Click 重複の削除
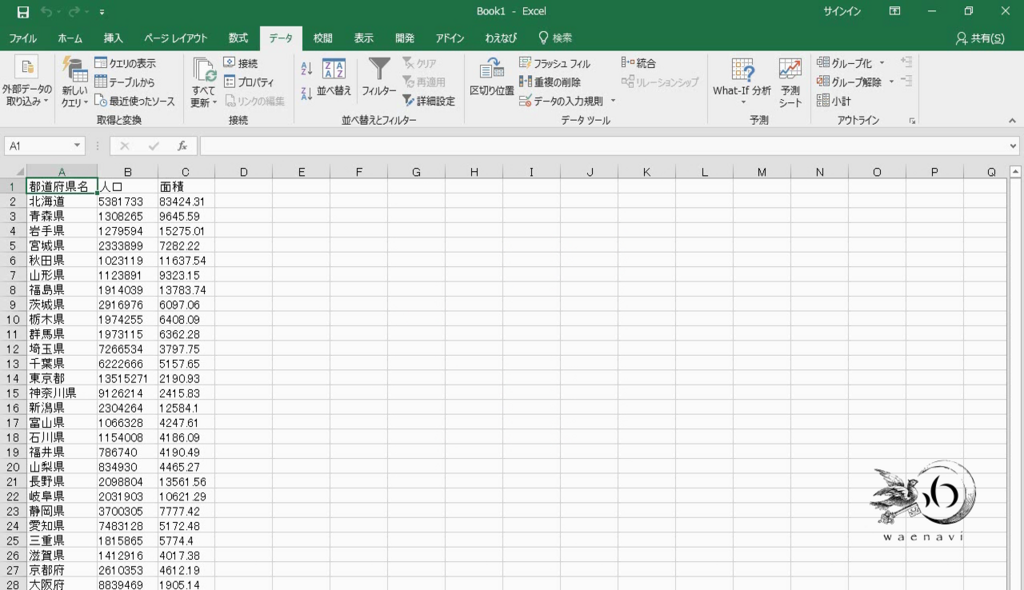The image size is (1024, 590). (x=550, y=82)
